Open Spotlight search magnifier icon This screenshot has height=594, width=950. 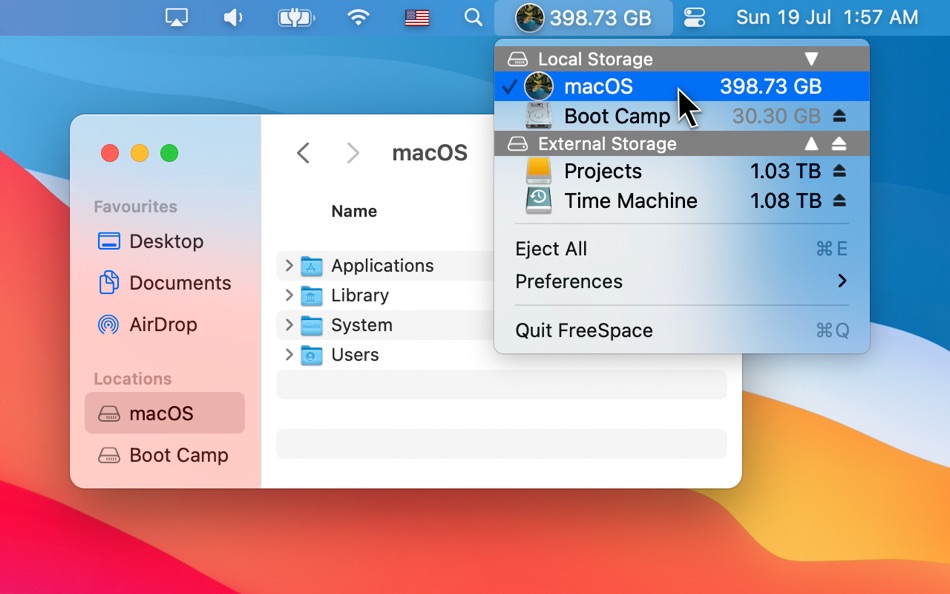coord(473,18)
